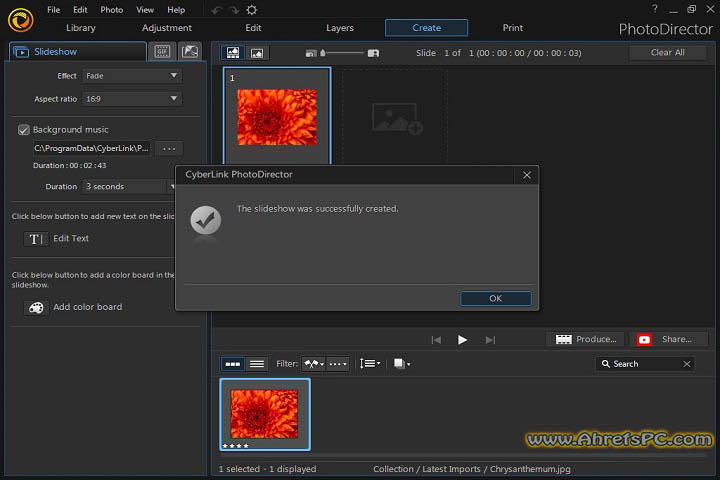This screenshot has width=720, height=480.
Task: Switch browser to thumbnail view
Action: click(x=233, y=364)
